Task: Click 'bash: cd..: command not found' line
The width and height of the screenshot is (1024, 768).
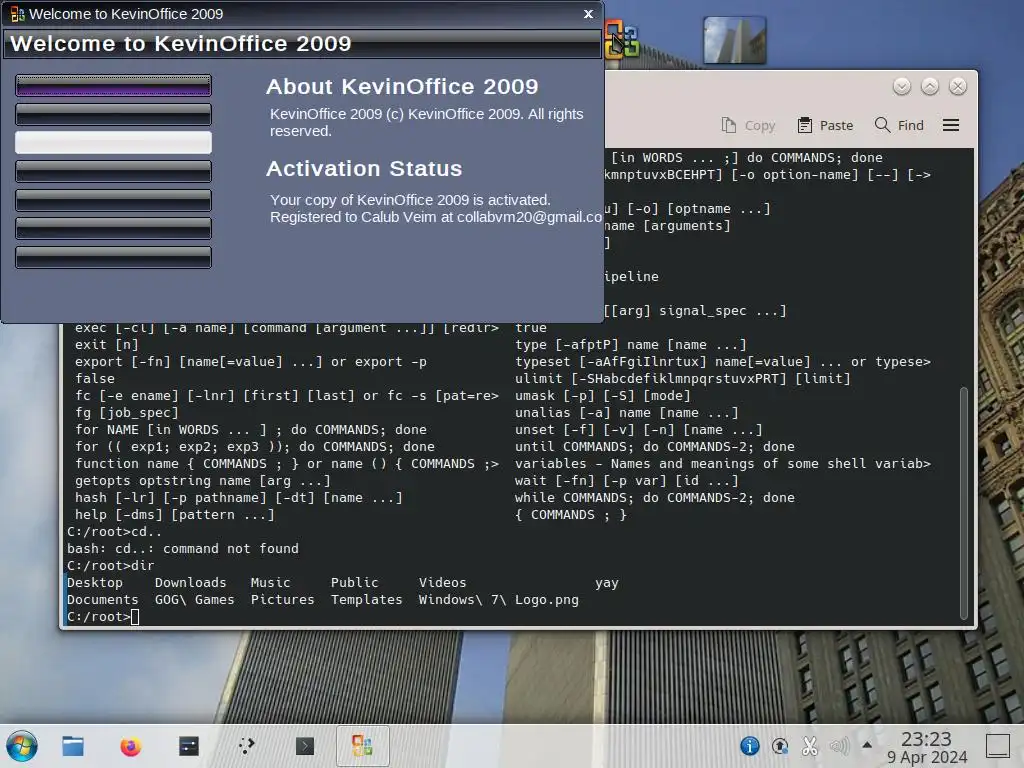Action: pos(183,549)
